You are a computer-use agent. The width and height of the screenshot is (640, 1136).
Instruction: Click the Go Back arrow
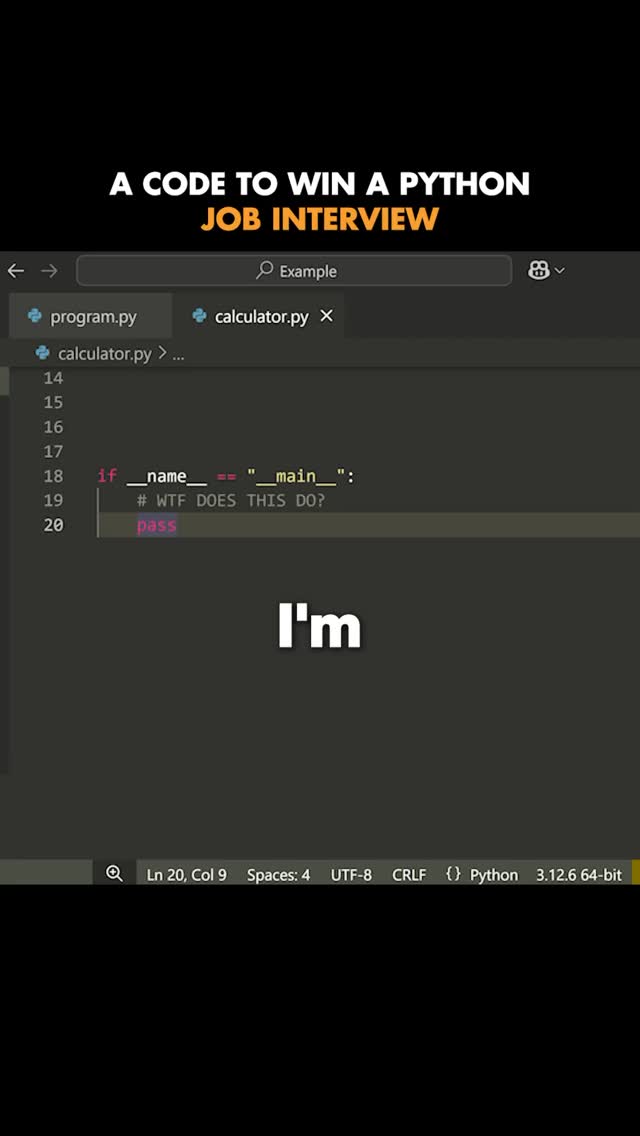point(16,271)
